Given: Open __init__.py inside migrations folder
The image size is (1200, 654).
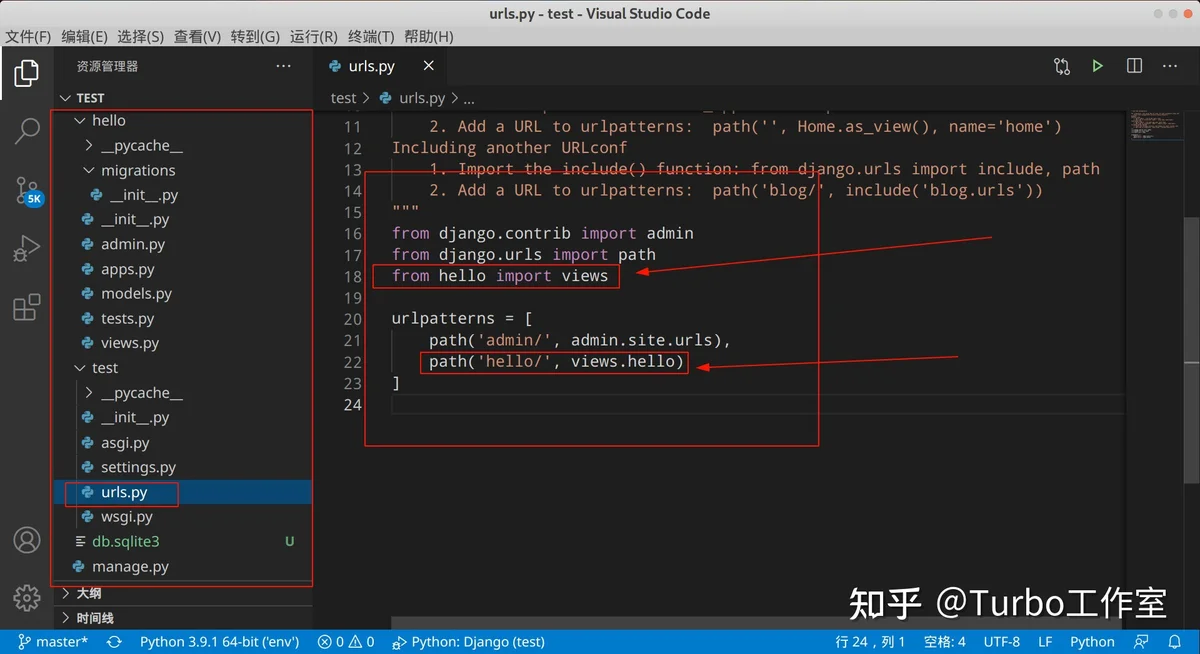Looking at the screenshot, I should tap(183, 195).
